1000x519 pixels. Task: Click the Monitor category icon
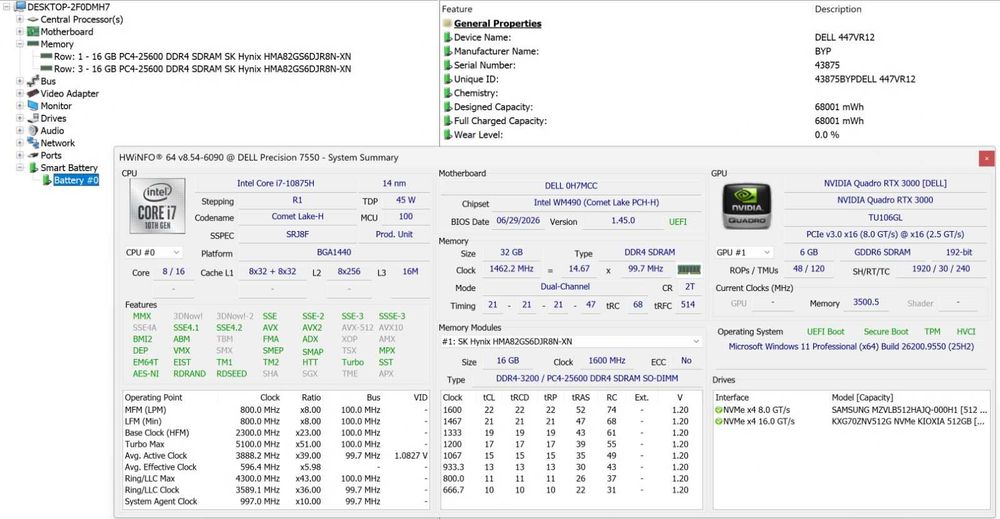click(33, 105)
